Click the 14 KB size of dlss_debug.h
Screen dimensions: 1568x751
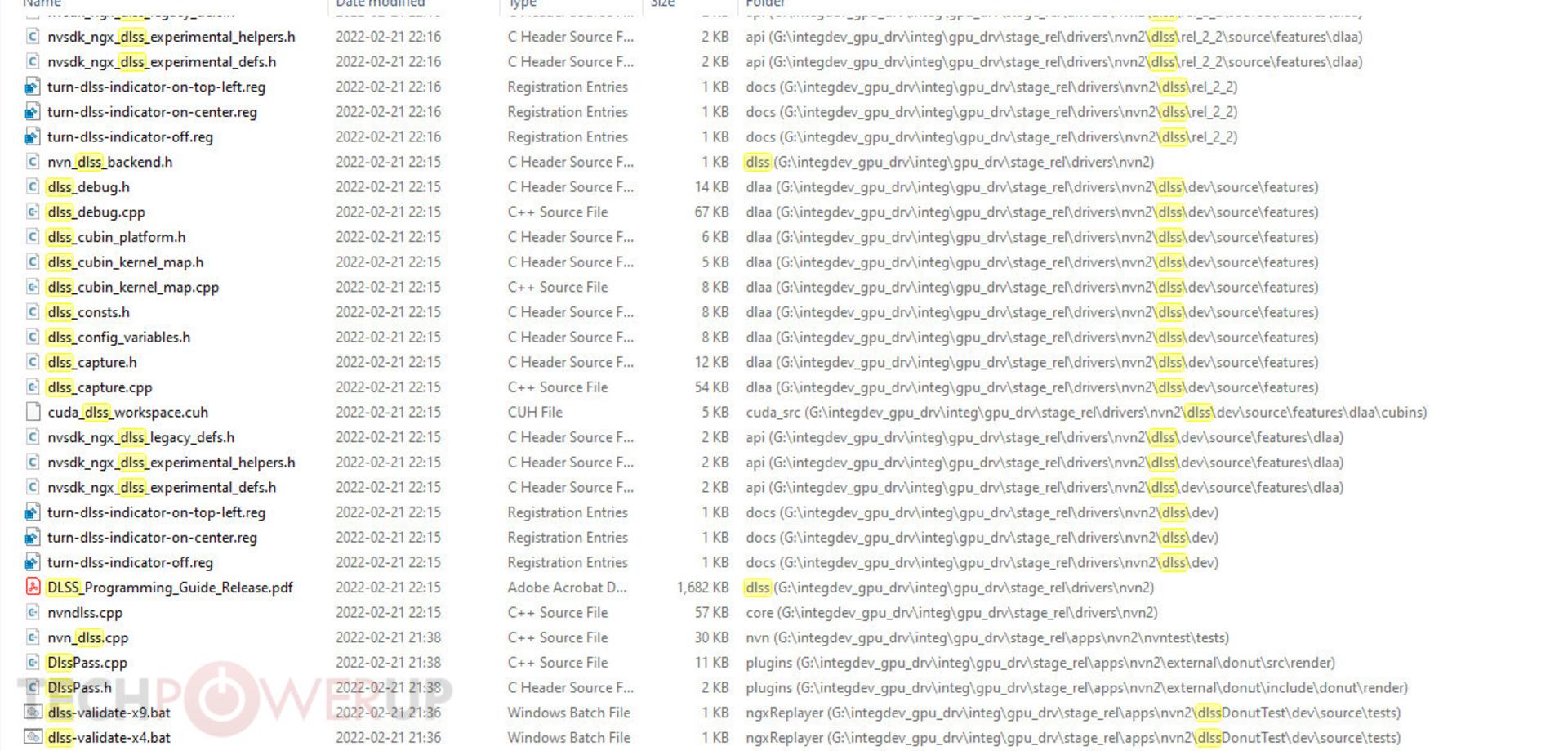711,186
